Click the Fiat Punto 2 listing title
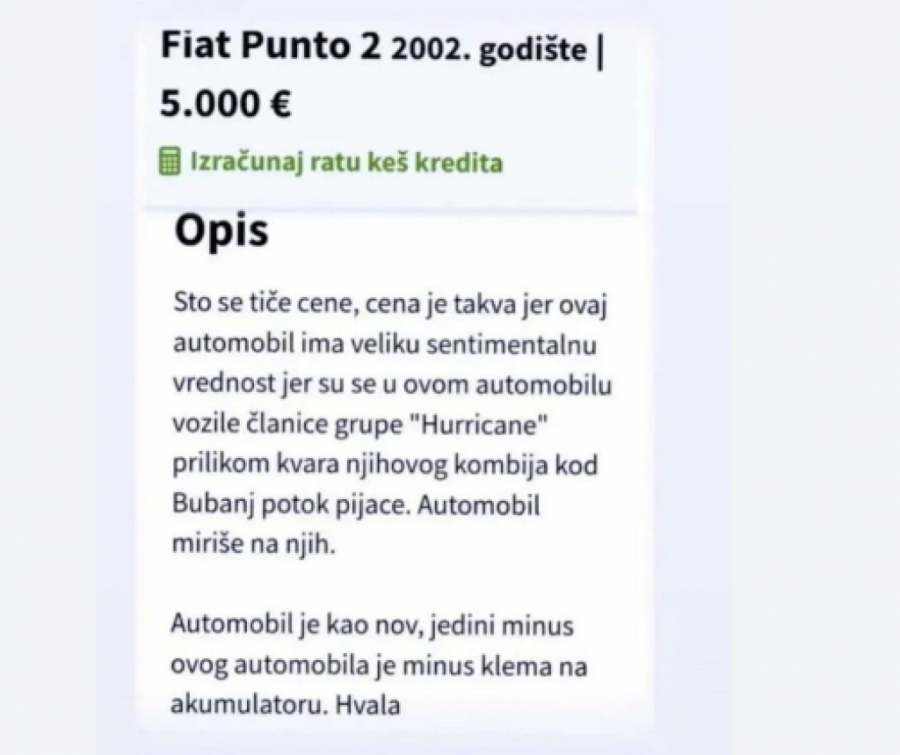This screenshot has height=755, width=900. click(270, 48)
